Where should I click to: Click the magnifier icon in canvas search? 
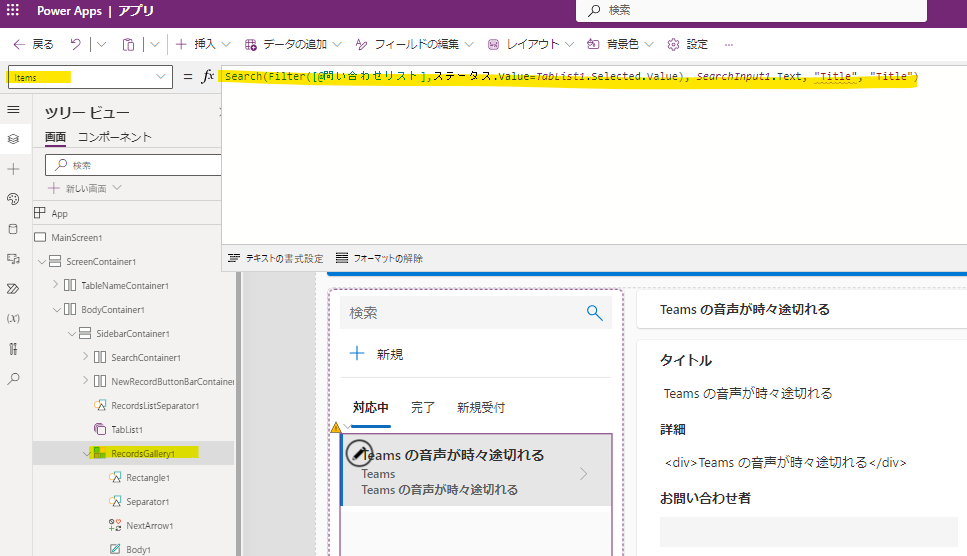tap(595, 313)
